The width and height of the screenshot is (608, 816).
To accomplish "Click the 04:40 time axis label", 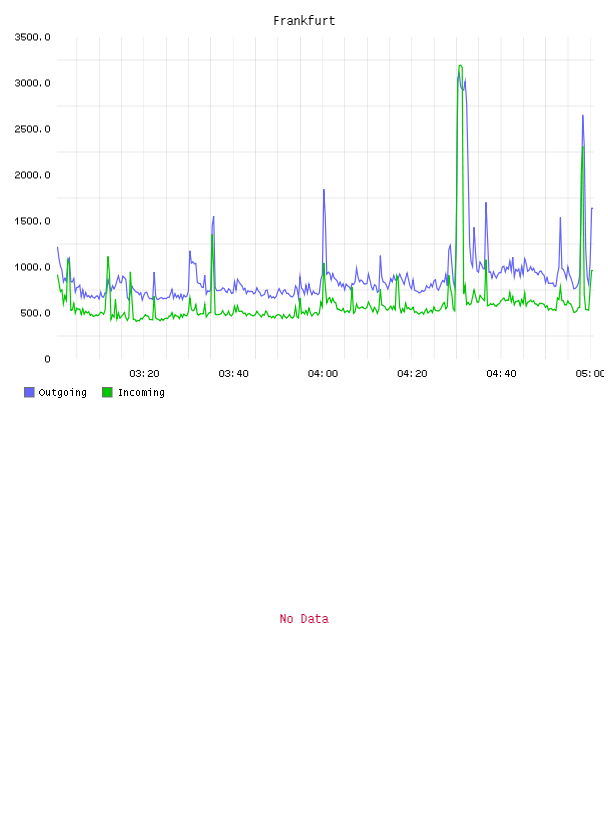I will click(x=501, y=374).
